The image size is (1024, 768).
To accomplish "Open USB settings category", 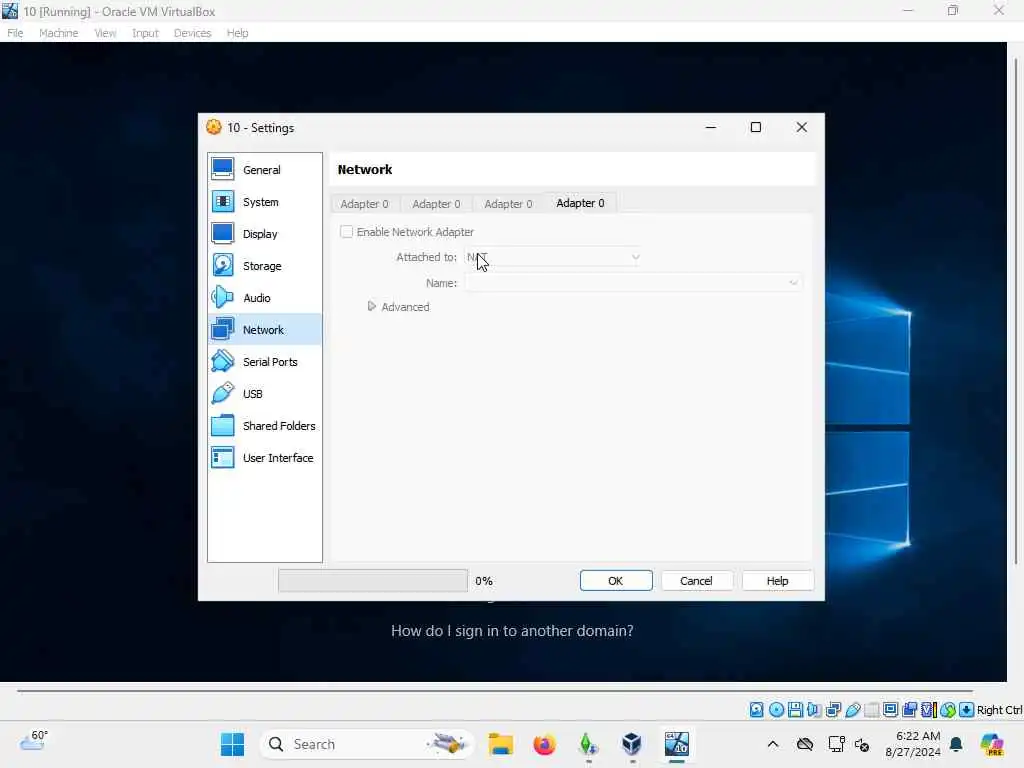I will click(264, 394).
